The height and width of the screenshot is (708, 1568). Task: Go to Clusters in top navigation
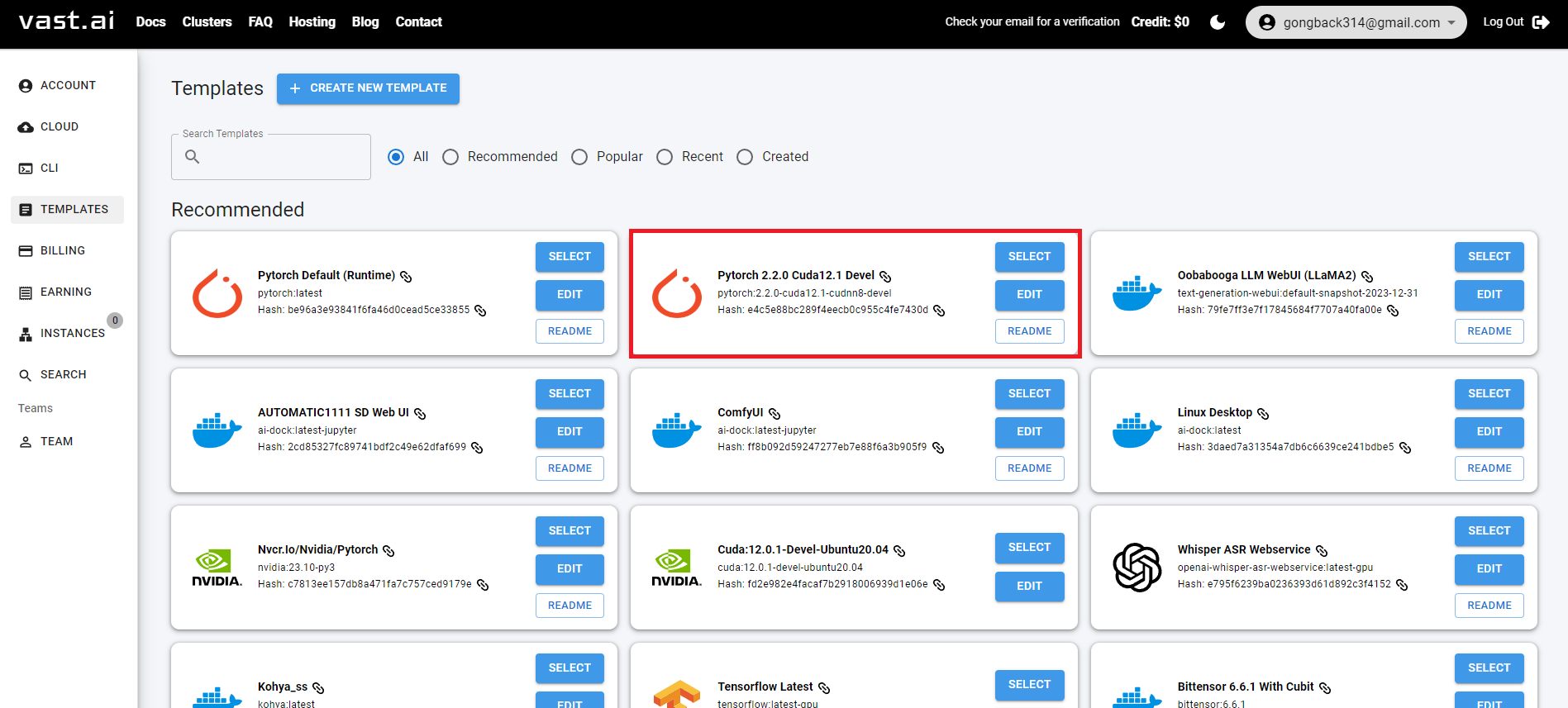207,22
